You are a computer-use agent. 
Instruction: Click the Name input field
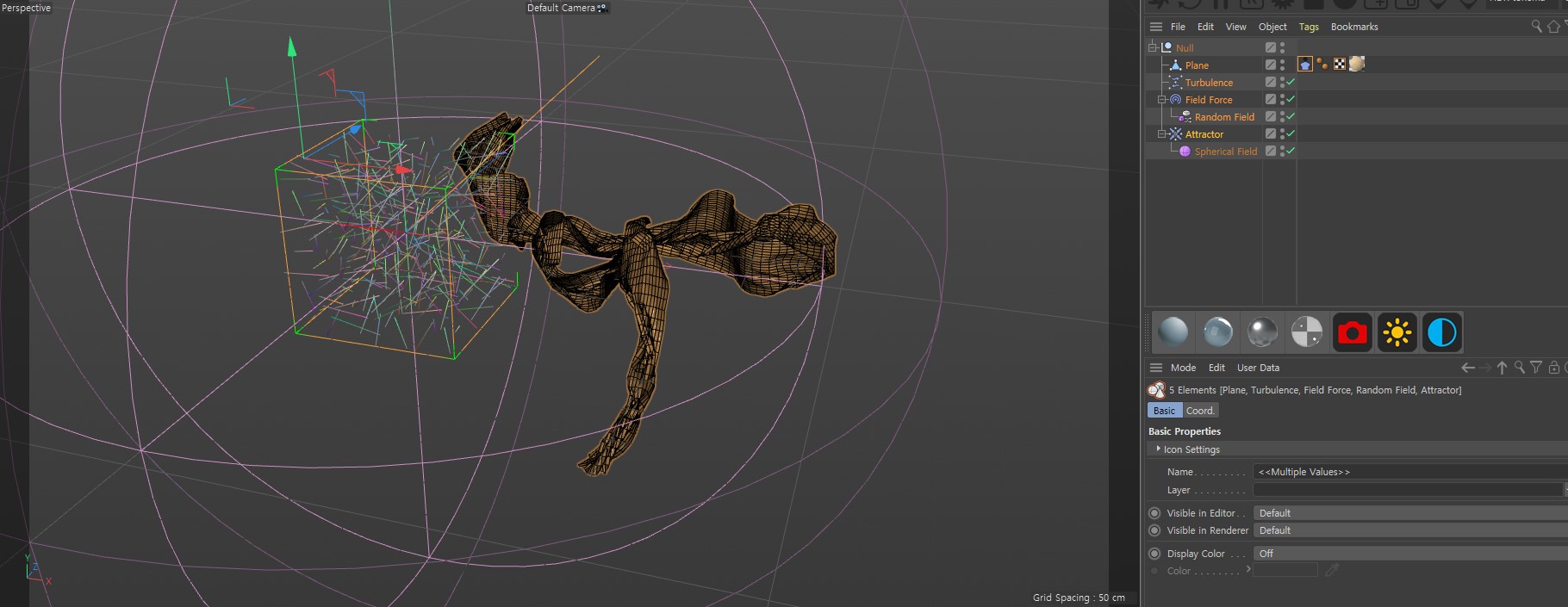(1410, 472)
